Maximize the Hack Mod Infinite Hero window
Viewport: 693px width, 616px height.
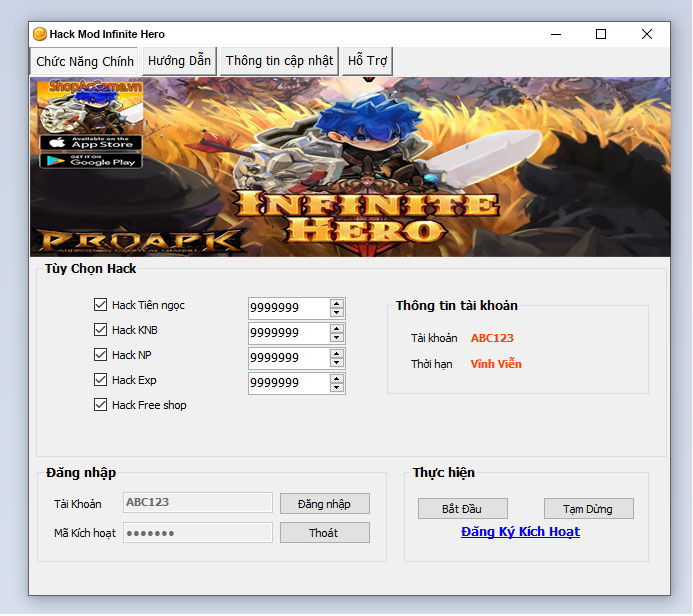click(601, 34)
